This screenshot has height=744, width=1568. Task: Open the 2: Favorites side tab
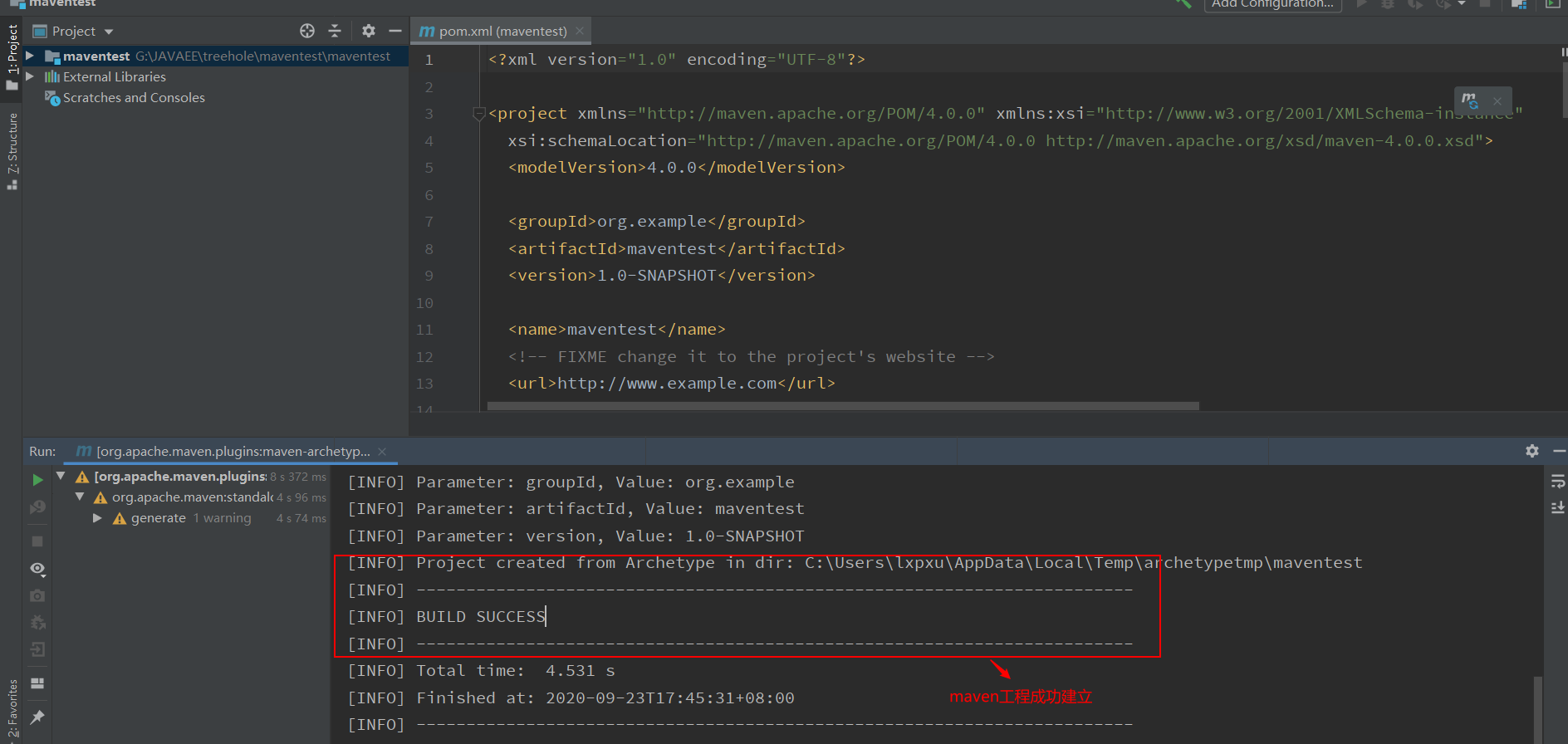12,708
